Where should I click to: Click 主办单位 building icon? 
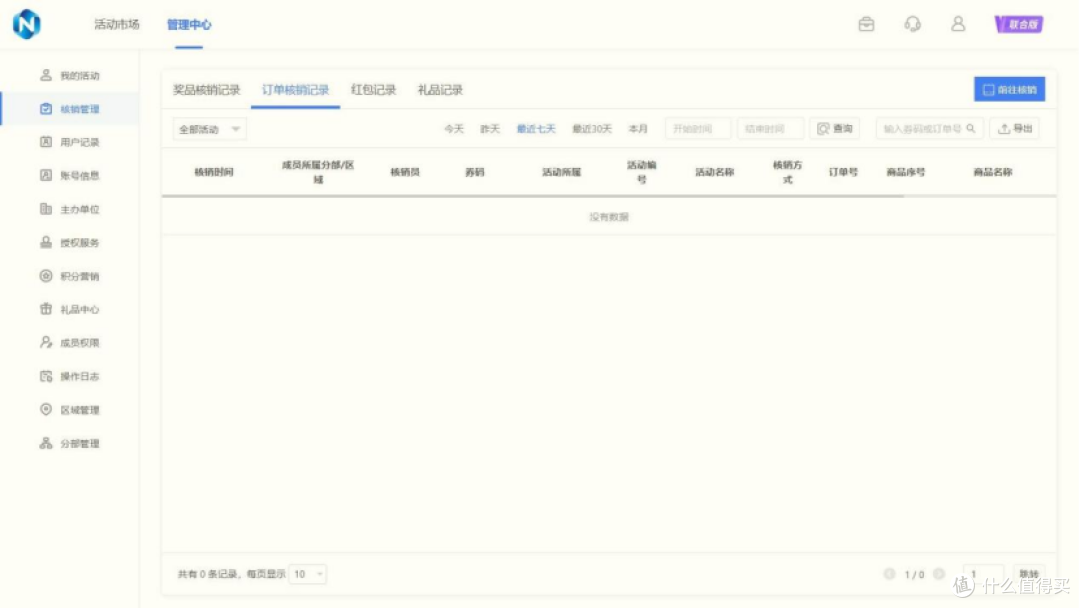point(46,209)
